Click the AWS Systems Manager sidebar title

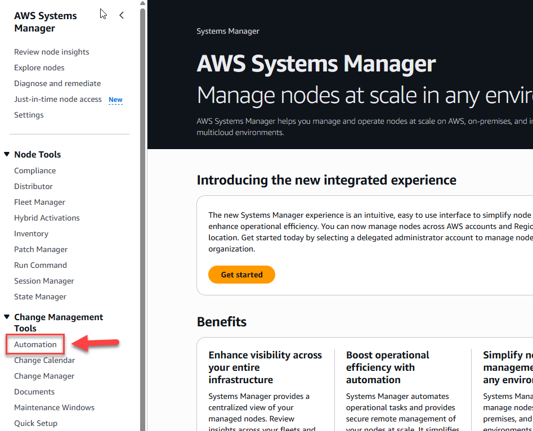pyautogui.click(x=46, y=22)
